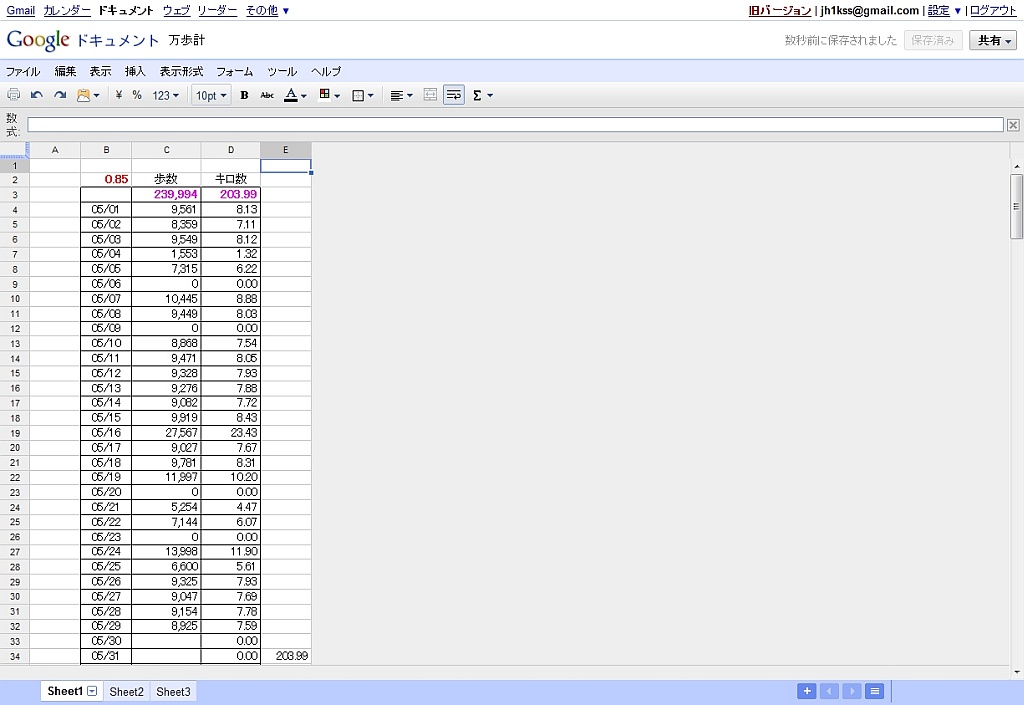
Task: Open the text color picker
Action: [296, 95]
